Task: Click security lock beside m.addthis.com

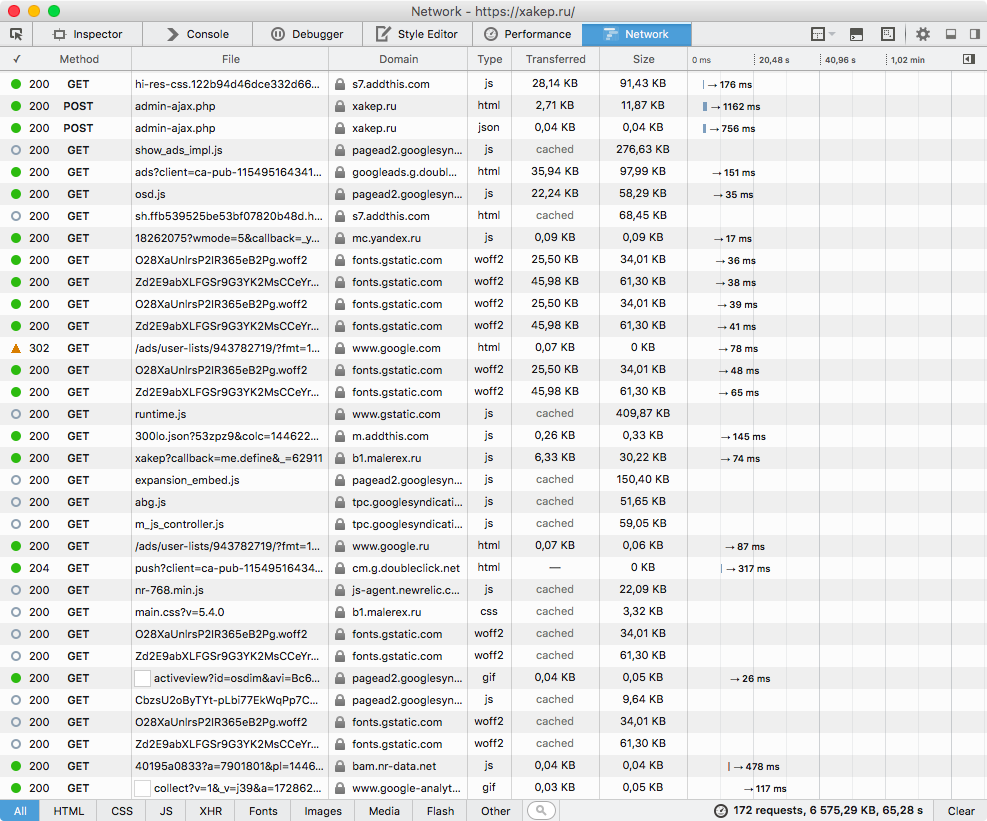Action: (340, 436)
